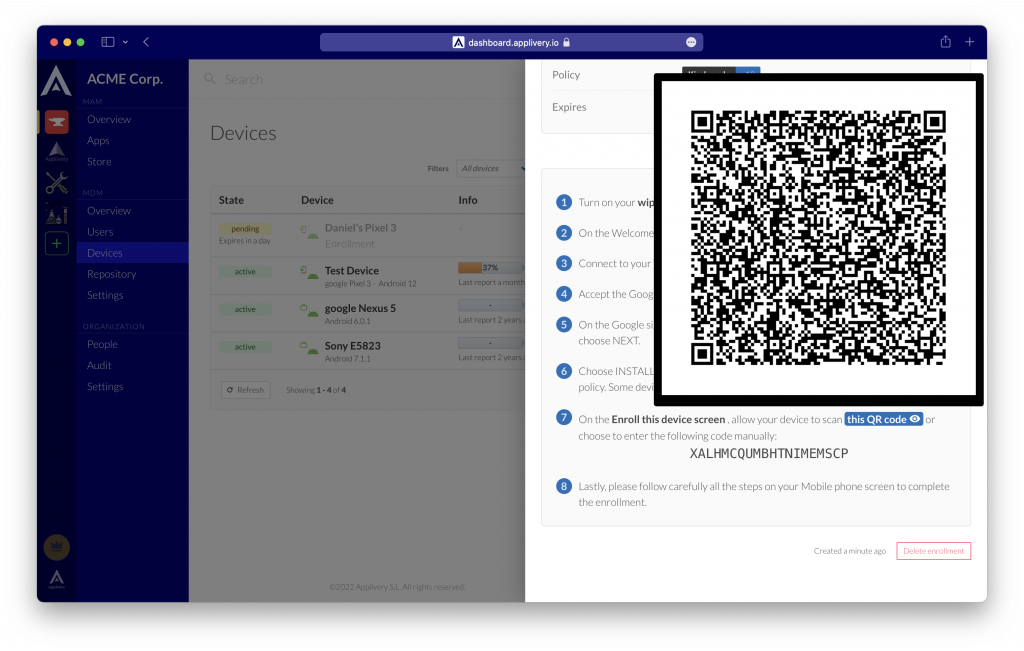
Task: Click the Safari share icon
Action: coord(945,42)
